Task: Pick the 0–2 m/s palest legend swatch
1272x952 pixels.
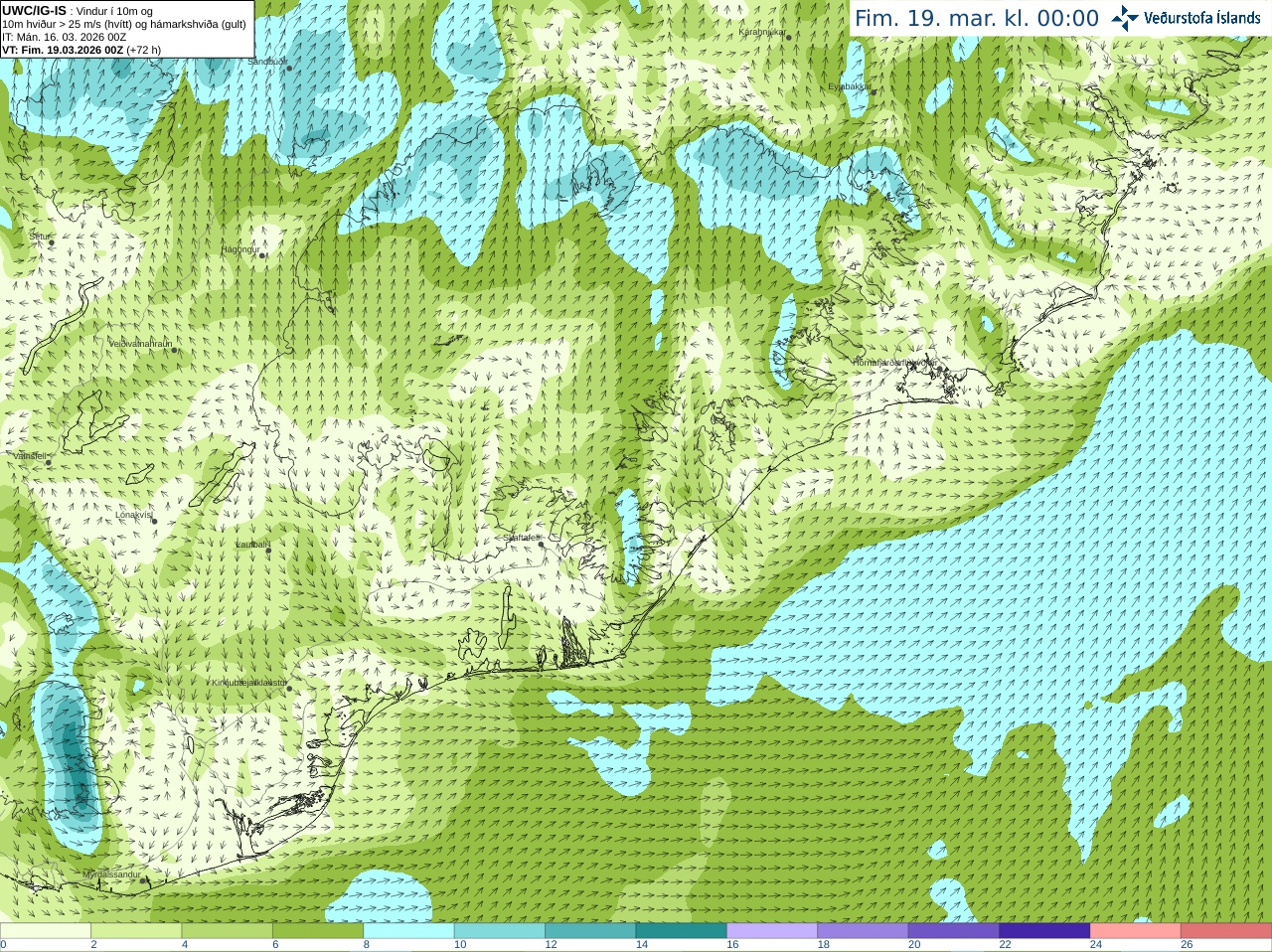Action: 46,931
